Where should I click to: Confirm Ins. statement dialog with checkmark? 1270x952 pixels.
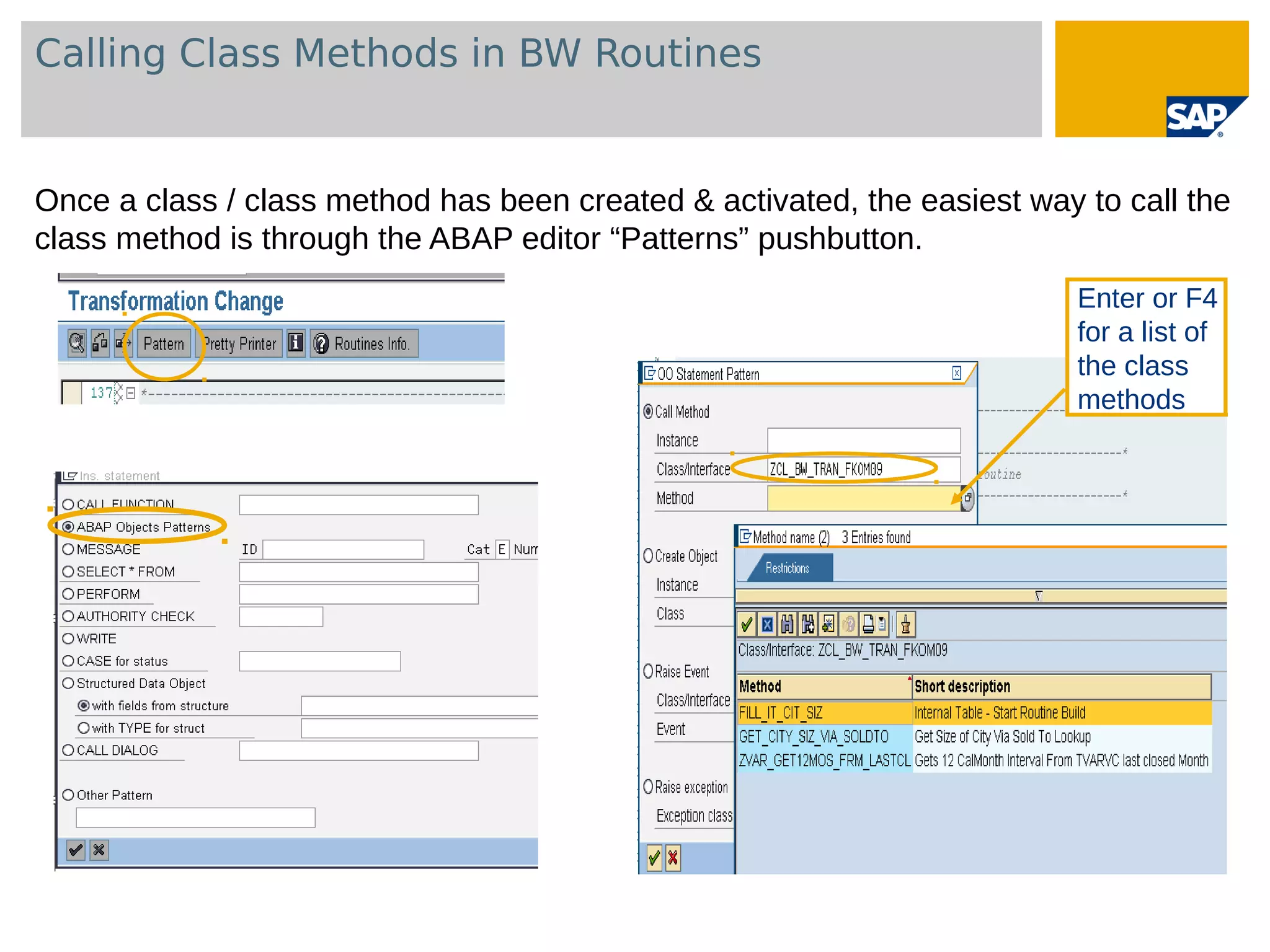[76, 850]
